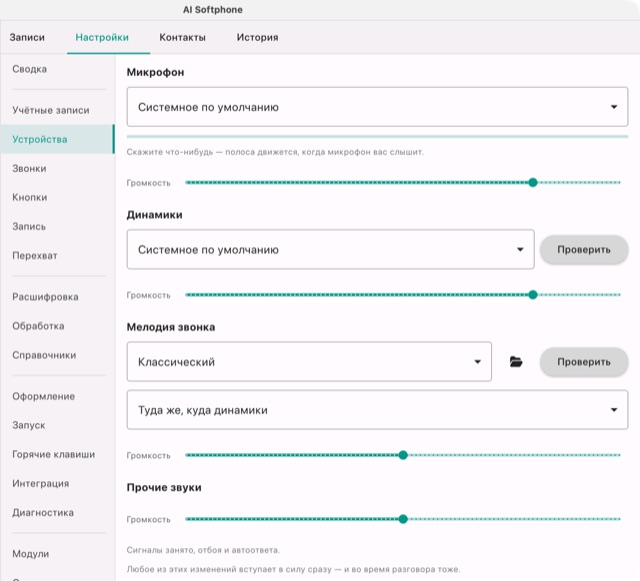Screen dimensions: 640x581
Task: Select Устройства in the sidebar
Action: 57,139
